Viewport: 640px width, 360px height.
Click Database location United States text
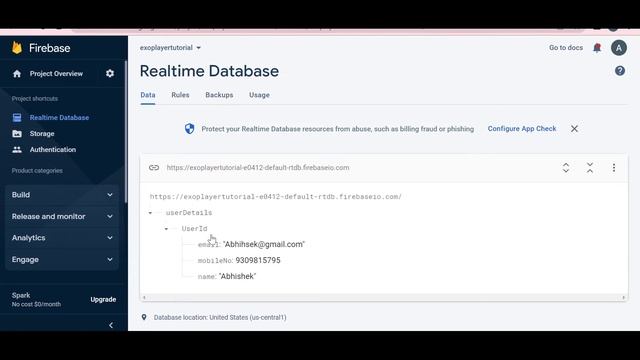220,317
